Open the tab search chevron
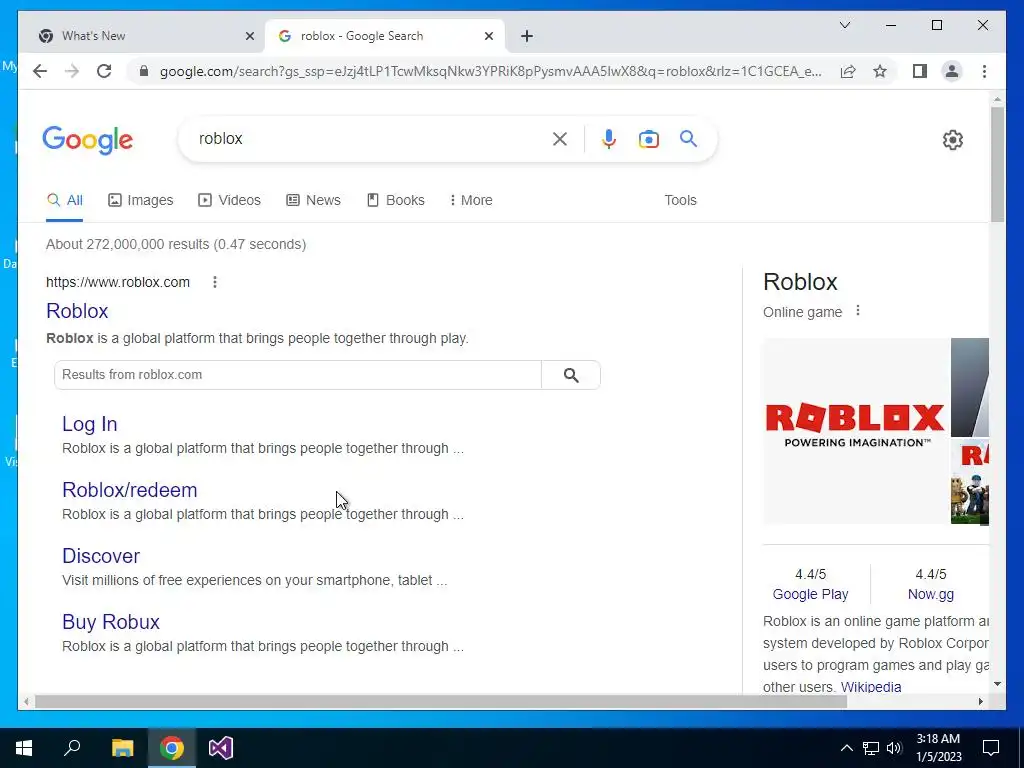 pos(844,25)
